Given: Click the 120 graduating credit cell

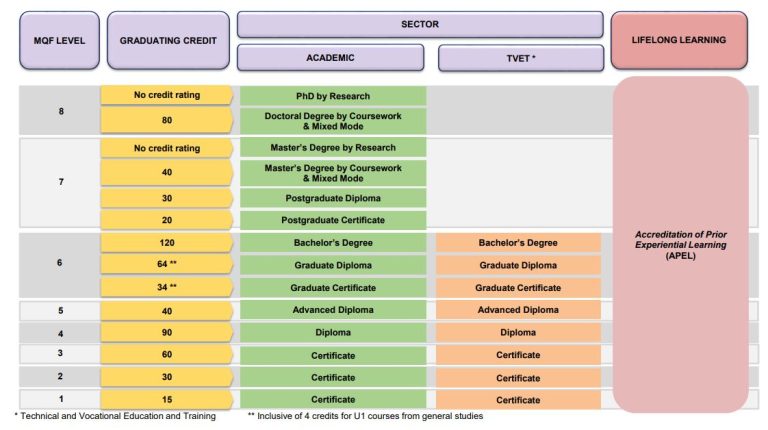Looking at the screenshot, I should point(167,243).
